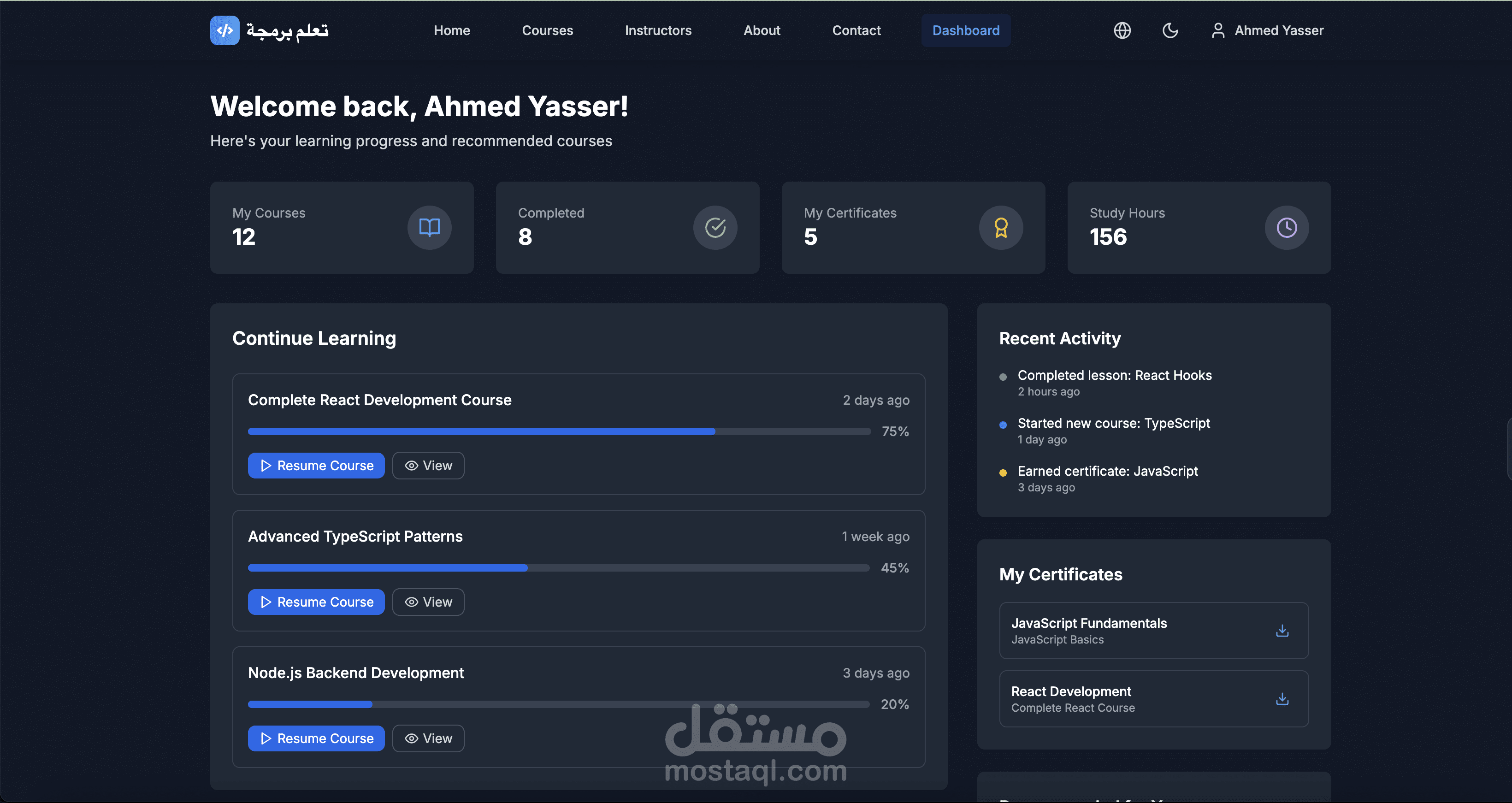Viewport: 1512px width, 803px height.
Task: Toggle dark mode moon icon
Action: pyautogui.click(x=1170, y=30)
